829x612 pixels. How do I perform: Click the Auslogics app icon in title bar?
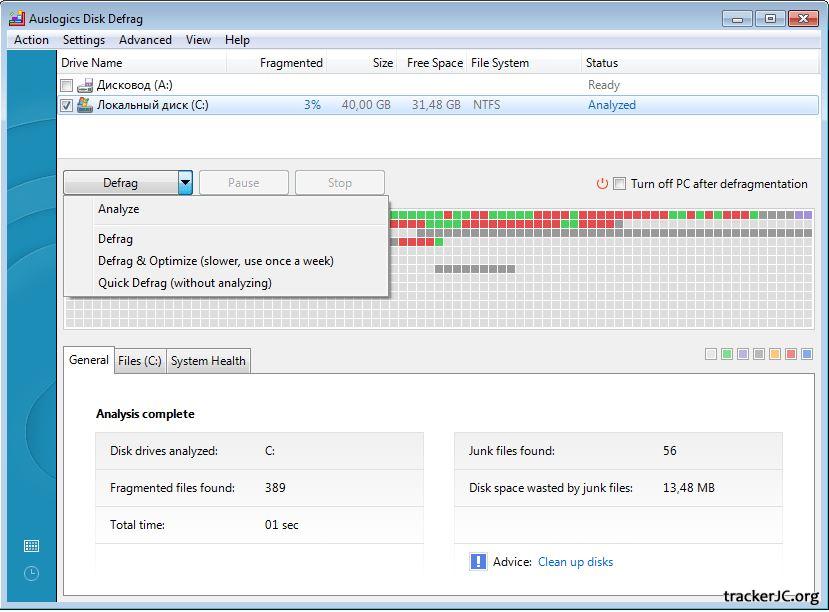[x=16, y=18]
